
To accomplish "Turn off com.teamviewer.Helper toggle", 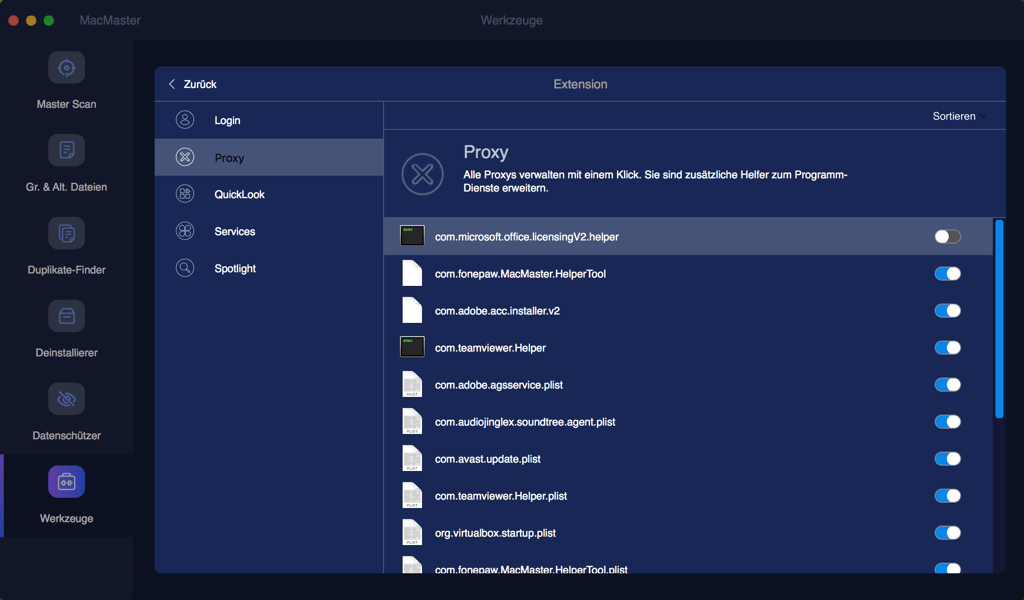I will 948,347.
